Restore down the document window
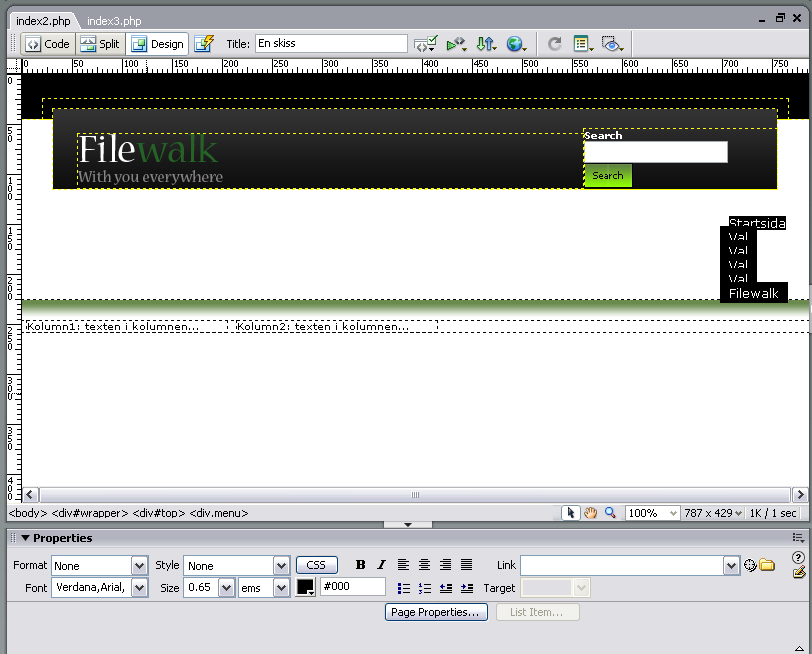The image size is (812, 654). tap(779, 19)
